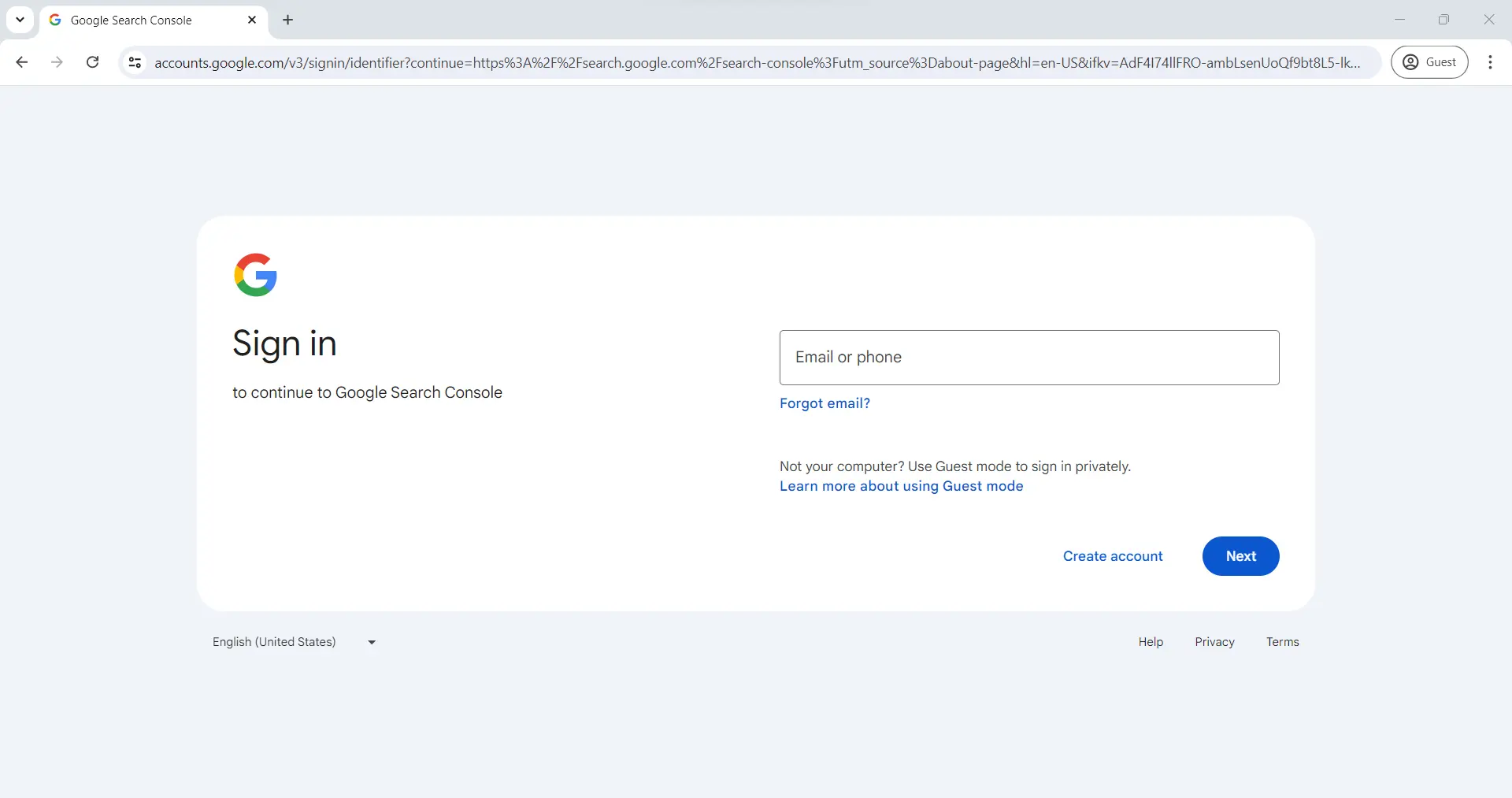Open the Guest profile button
This screenshot has width=1512, height=798.
(x=1429, y=62)
